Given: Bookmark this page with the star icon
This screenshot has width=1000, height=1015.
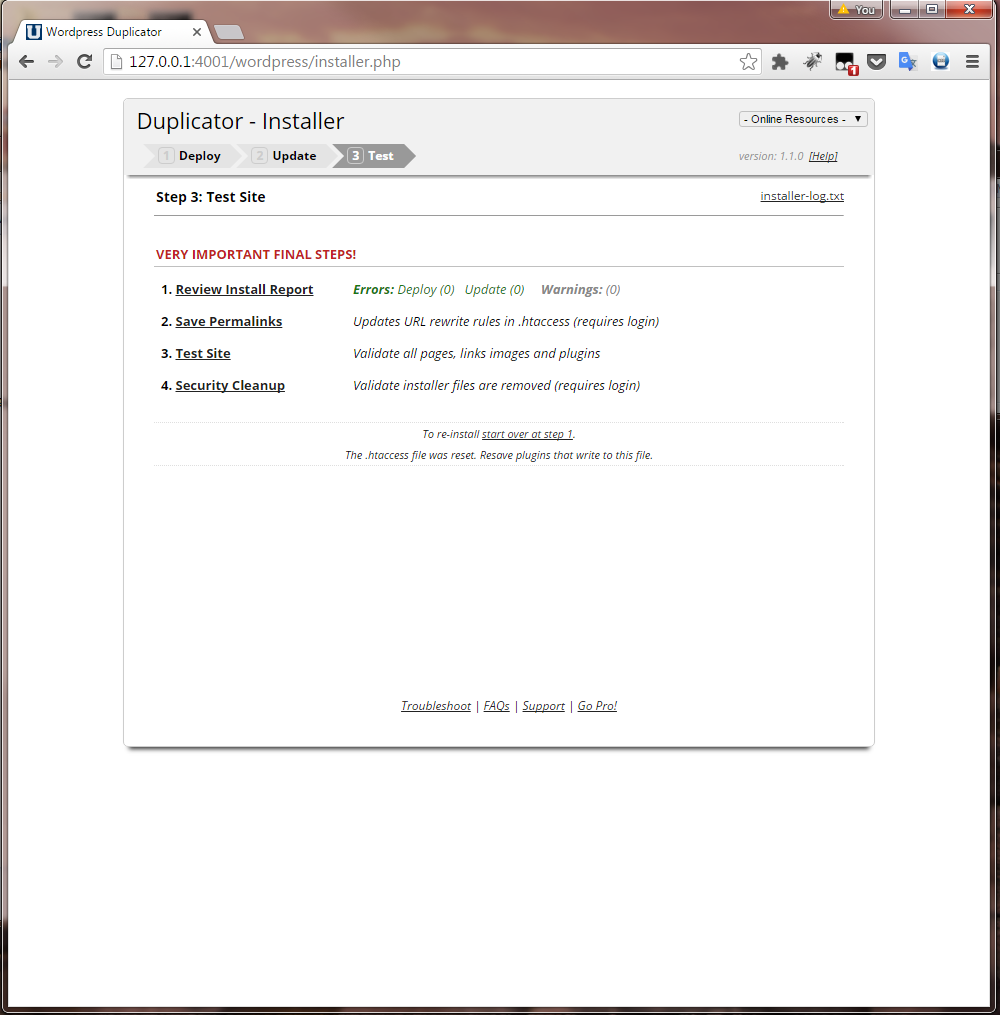Looking at the screenshot, I should [x=748, y=61].
